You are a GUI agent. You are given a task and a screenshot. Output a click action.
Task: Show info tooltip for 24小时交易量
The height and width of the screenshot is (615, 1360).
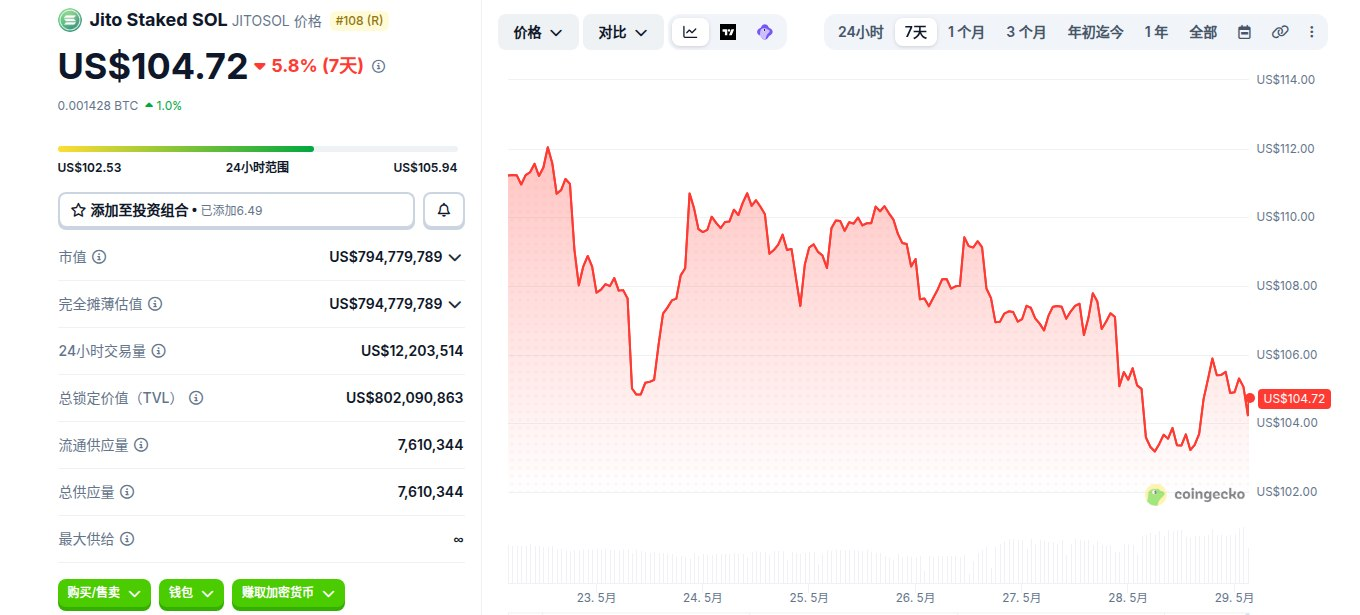pyautogui.click(x=158, y=351)
